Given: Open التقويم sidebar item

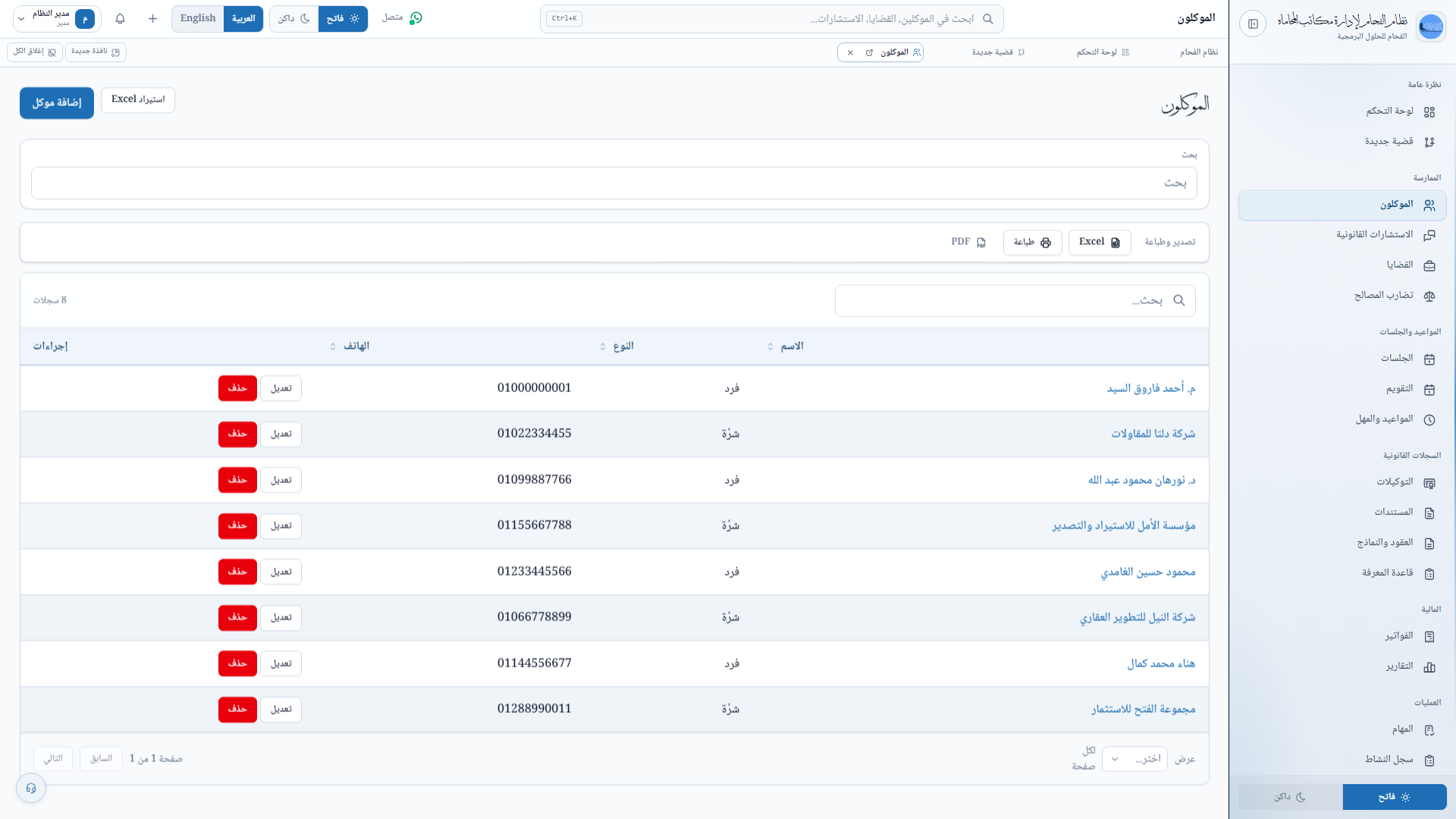Looking at the screenshot, I should pos(1342,389).
